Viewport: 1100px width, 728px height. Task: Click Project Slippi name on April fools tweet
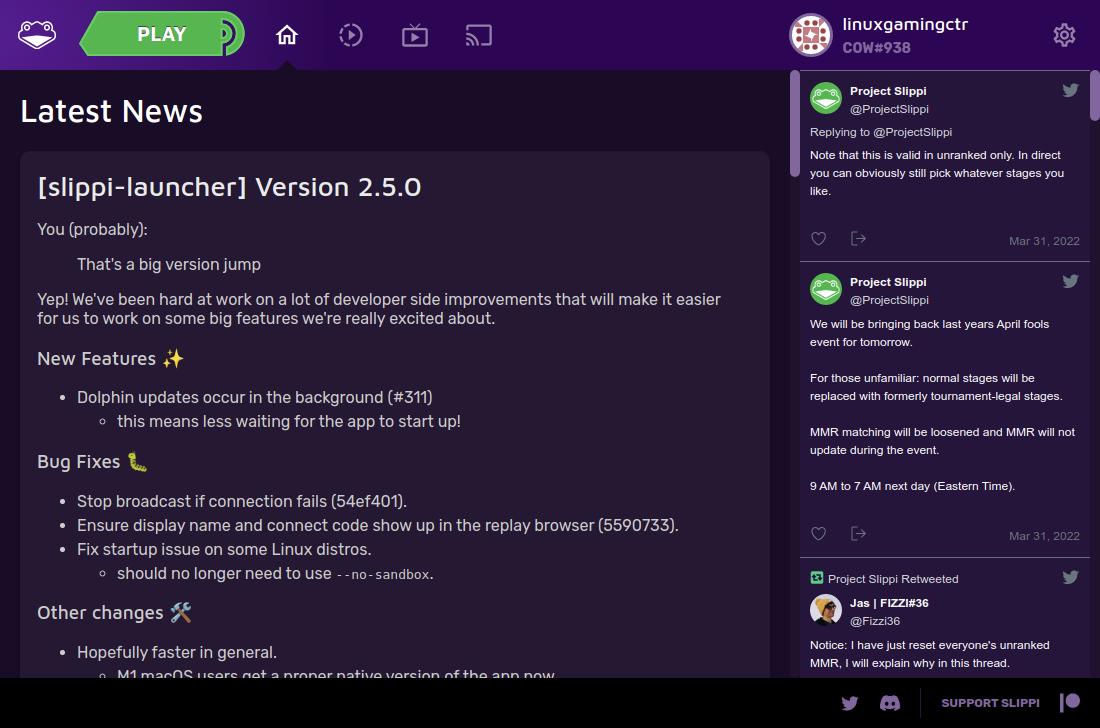[x=888, y=282]
